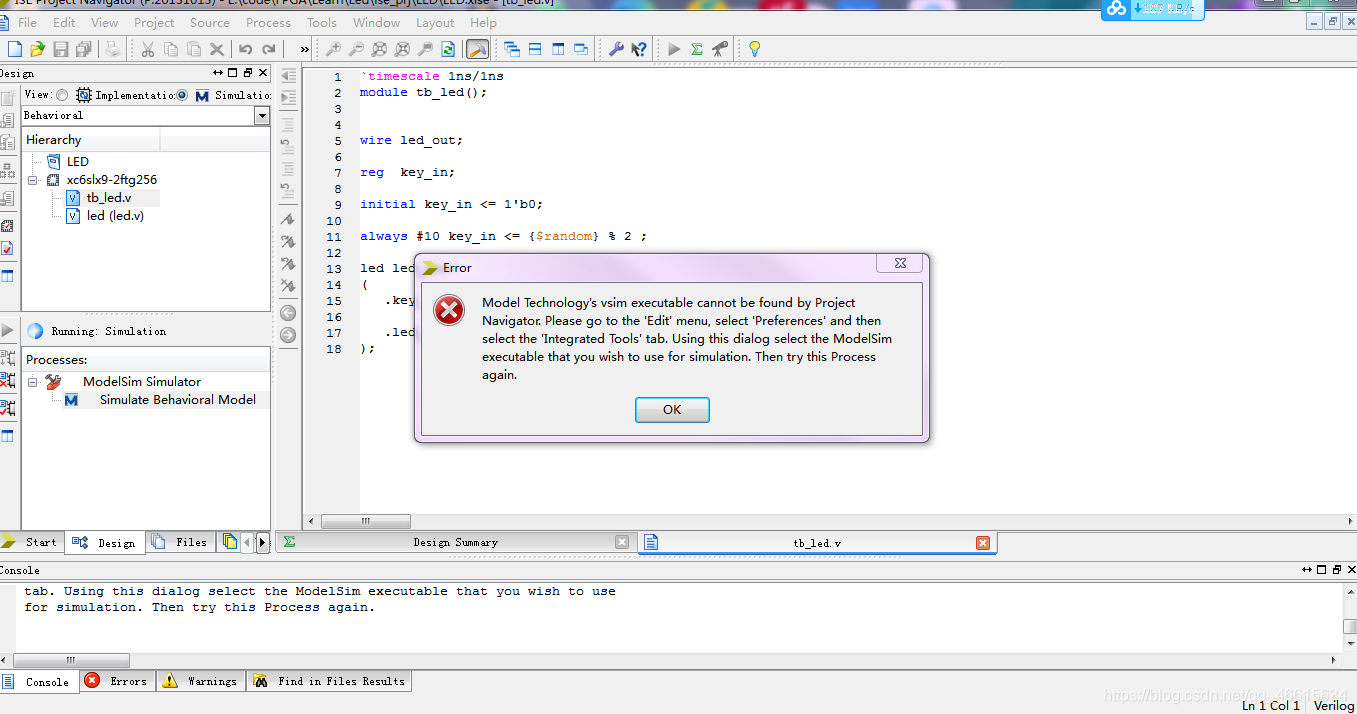Click the green sigma toolbar icon
This screenshot has width=1357, height=714.
(697, 49)
